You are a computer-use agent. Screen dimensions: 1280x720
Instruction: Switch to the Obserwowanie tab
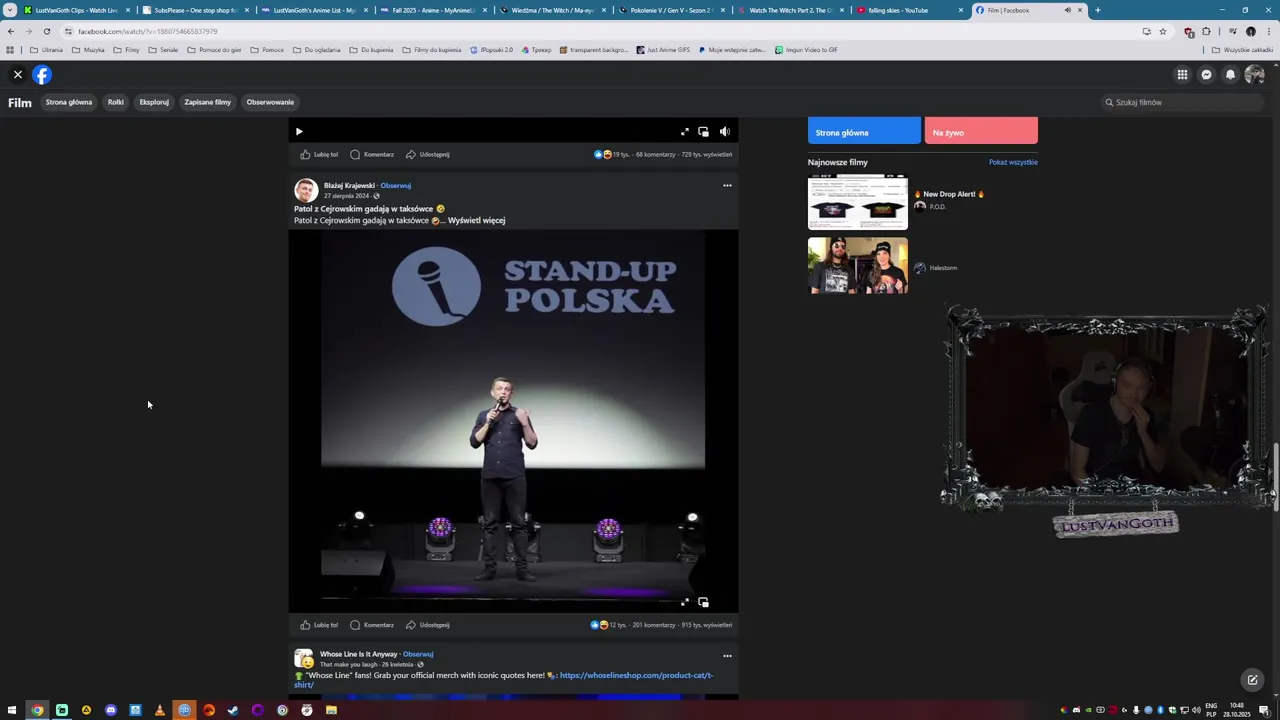pyautogui.click(x=270, y=102)
